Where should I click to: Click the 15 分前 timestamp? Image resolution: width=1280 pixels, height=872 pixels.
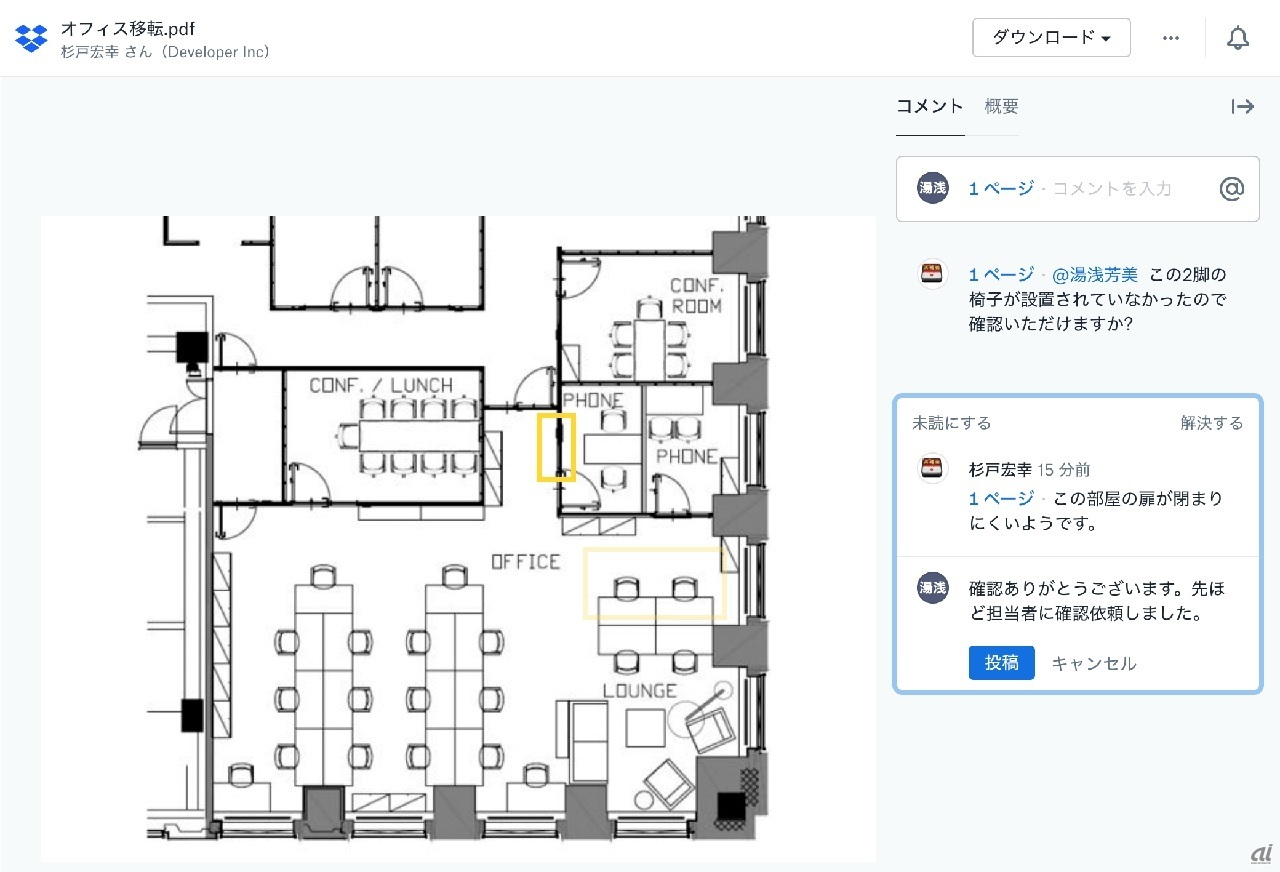(1064, 469)
